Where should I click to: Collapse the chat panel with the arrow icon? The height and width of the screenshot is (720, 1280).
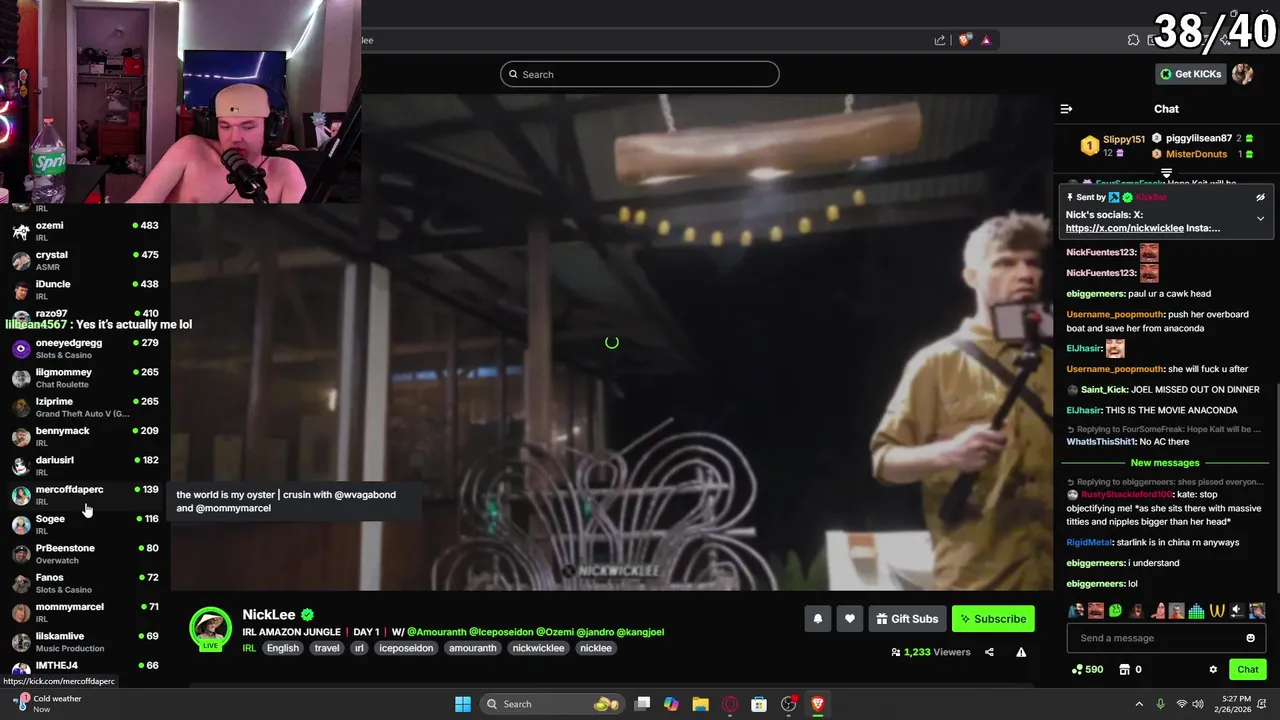[1066, 109]
